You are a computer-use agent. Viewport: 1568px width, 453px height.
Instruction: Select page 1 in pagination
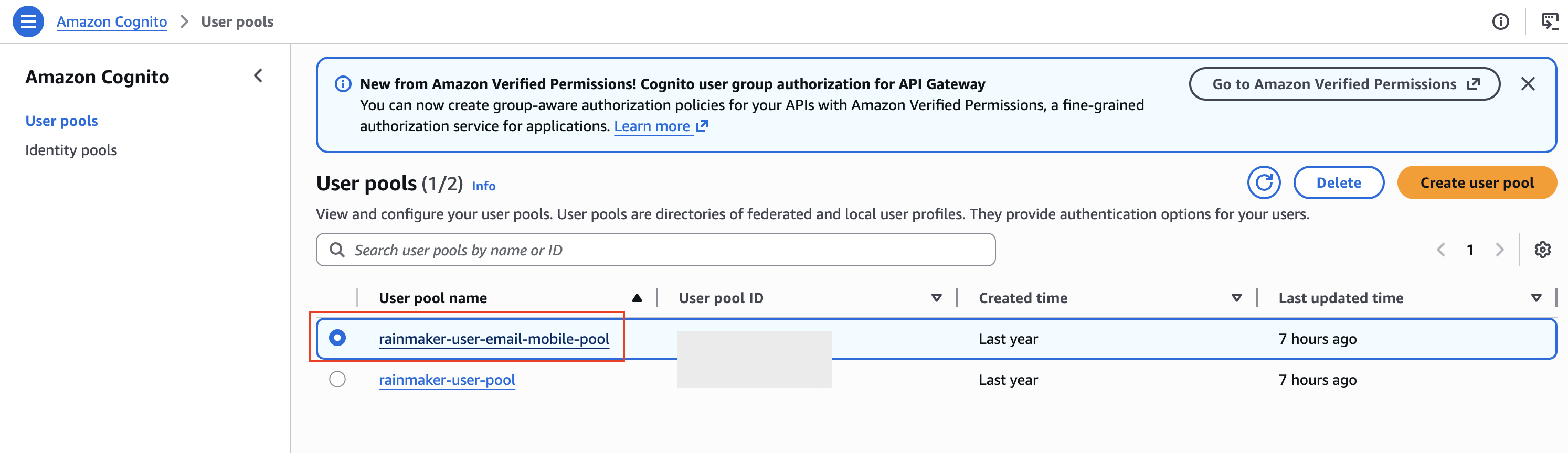[1470, 250]
